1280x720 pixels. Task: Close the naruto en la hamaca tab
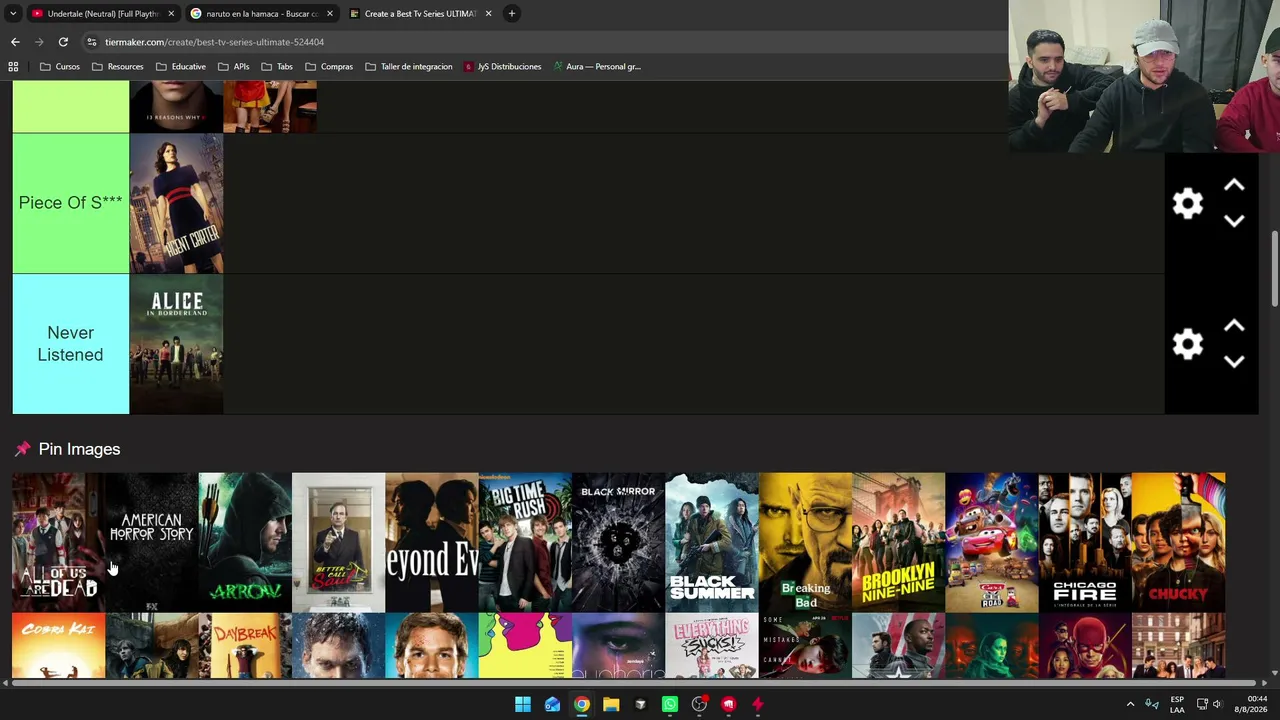click(x=329, y=14)
